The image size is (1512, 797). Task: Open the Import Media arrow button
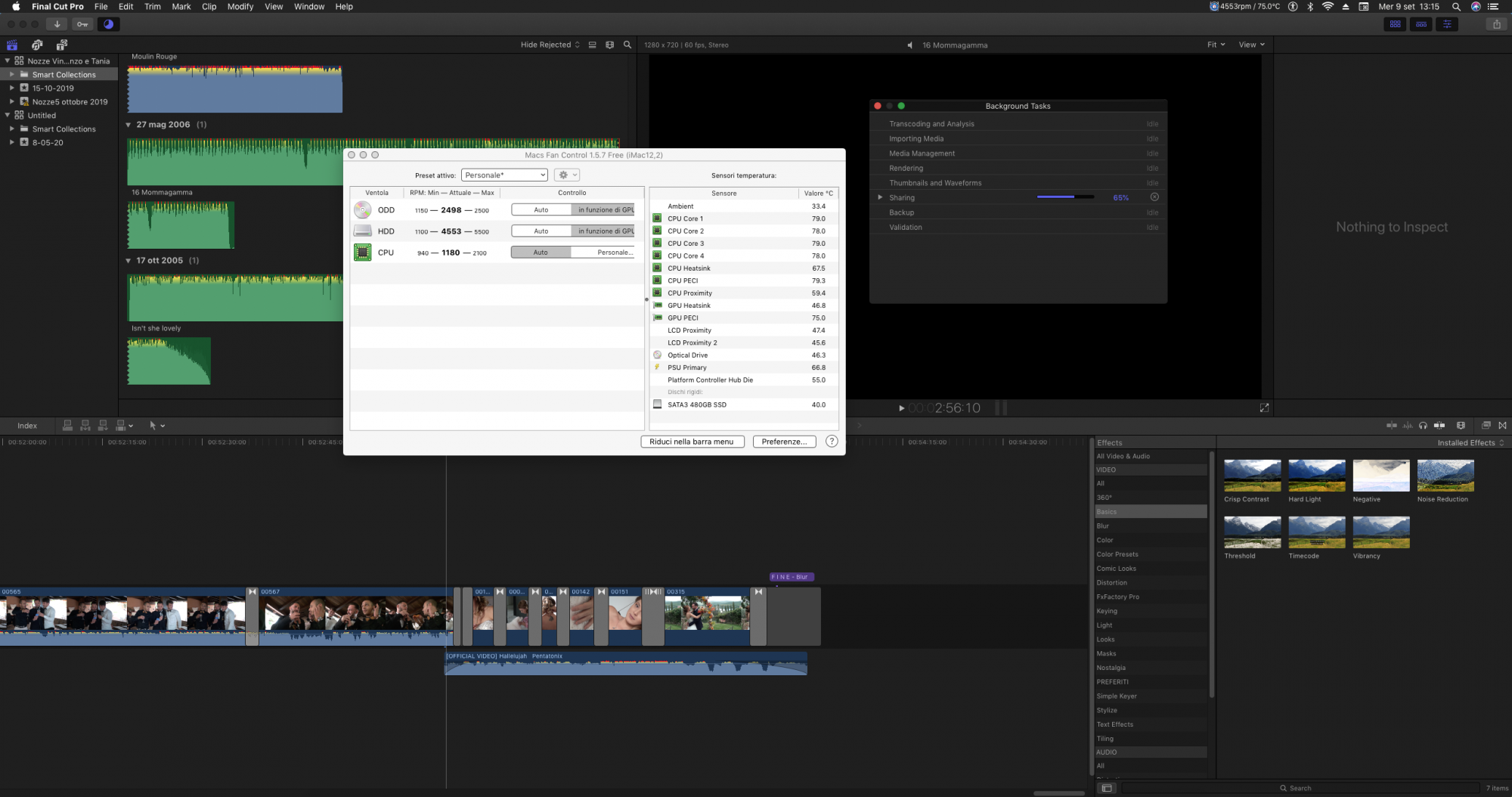[57, 24]
